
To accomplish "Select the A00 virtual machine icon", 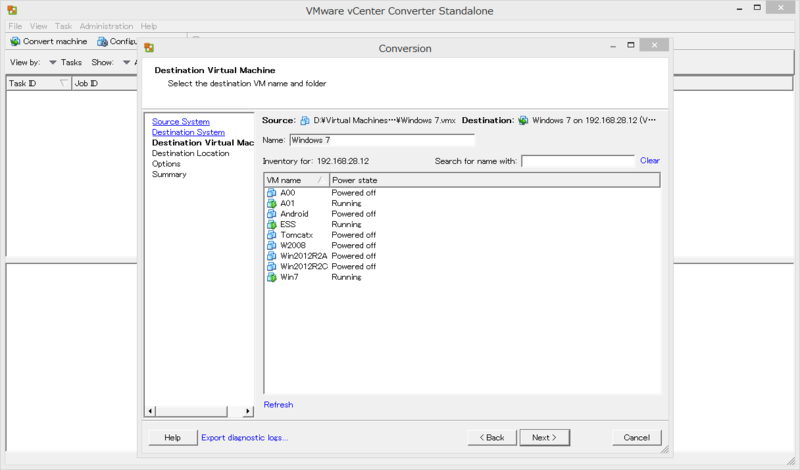I will pyautogui.click(x=272, y=193).
